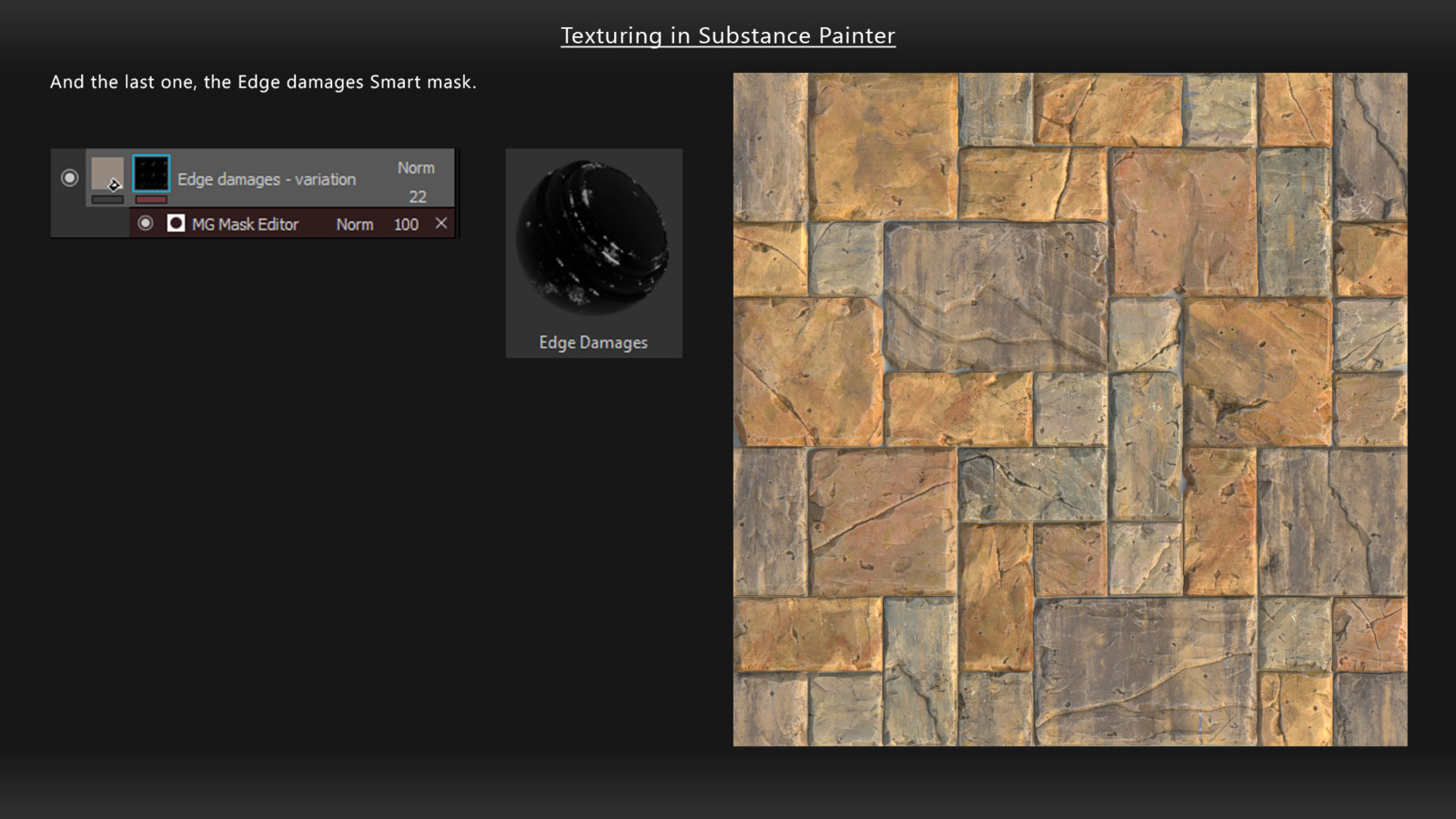The width and height of the screenshot is (1456, 819).
Task: Click the Texturing in Substance Painter title
Action: (x=728, y=35)
